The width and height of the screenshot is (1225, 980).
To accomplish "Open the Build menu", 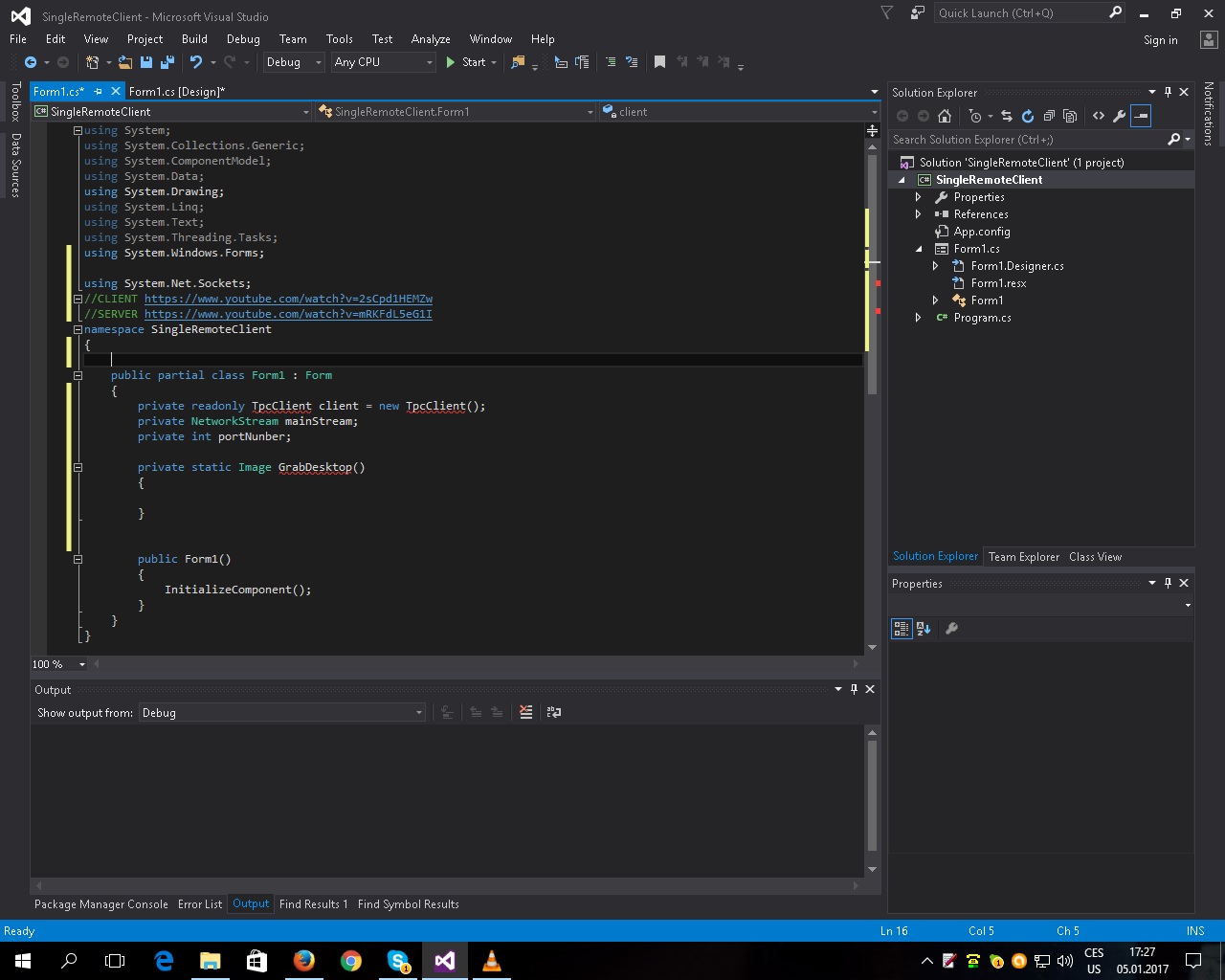I will pos(194,39).
